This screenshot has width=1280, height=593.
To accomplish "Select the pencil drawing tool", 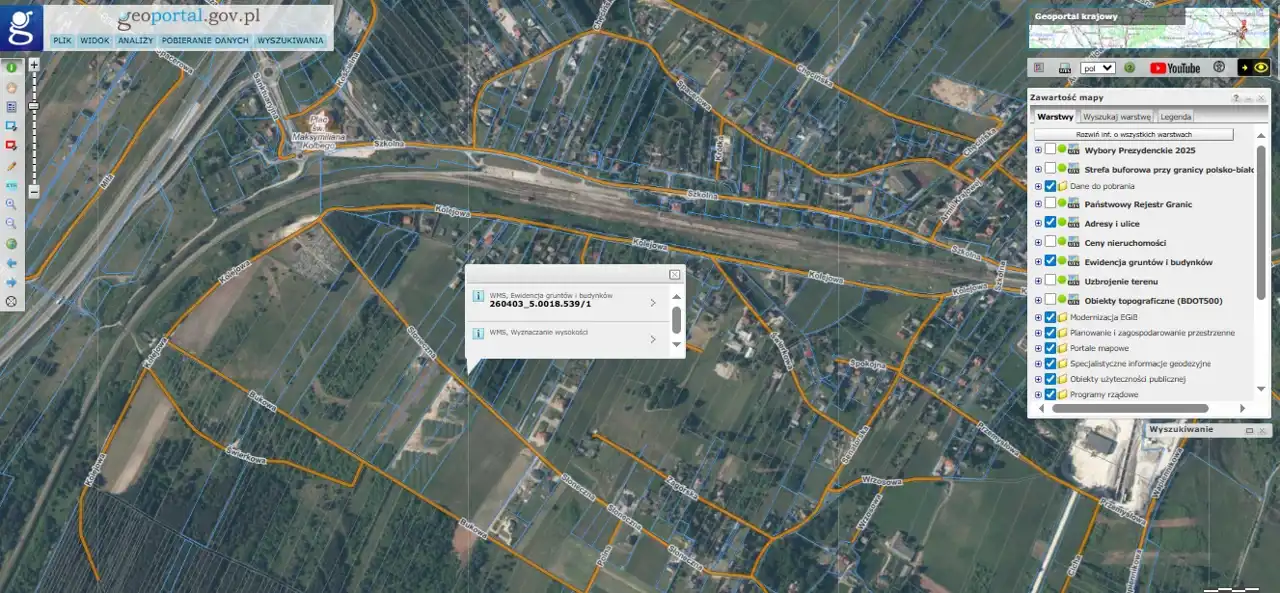I will [x=12, y=166].
